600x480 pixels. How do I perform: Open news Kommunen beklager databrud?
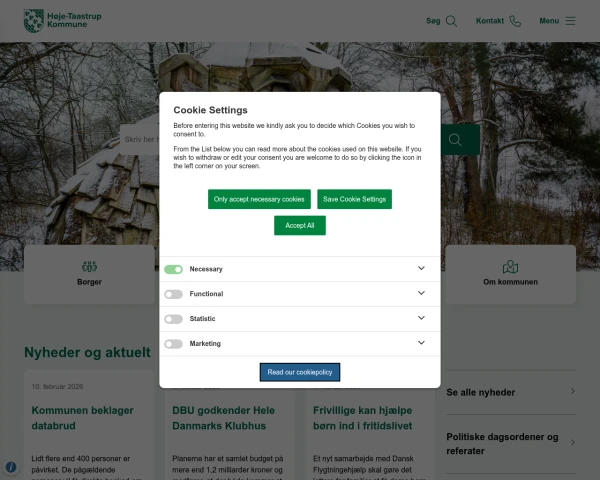[x=83, y=418]
